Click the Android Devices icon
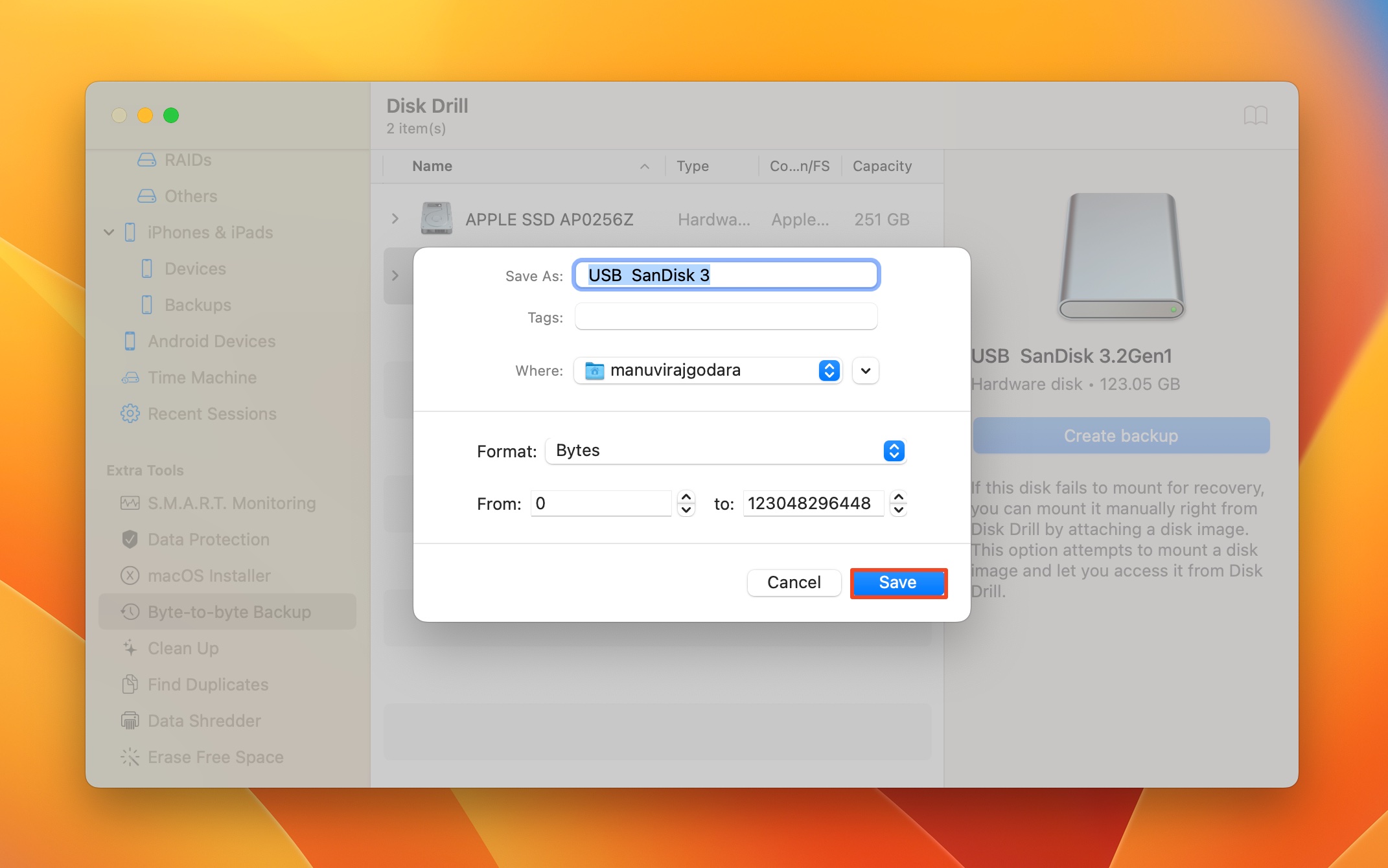 (x=130, y=341)
